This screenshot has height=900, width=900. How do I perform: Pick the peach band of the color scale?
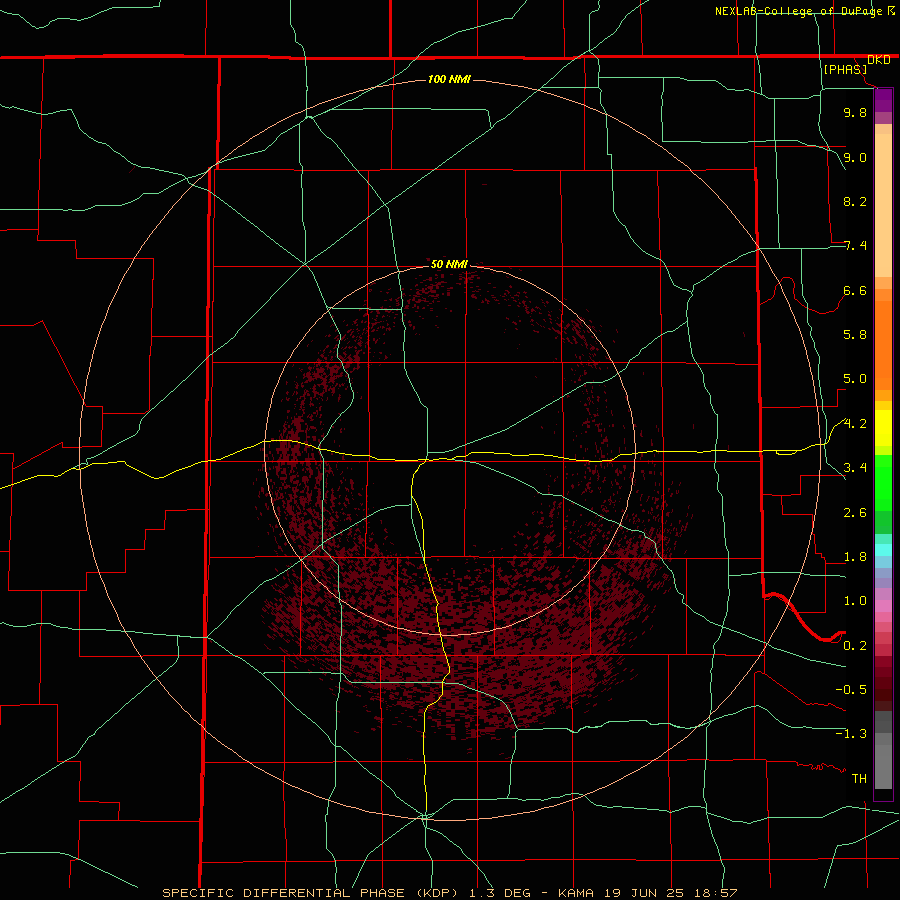coord(883,205)
